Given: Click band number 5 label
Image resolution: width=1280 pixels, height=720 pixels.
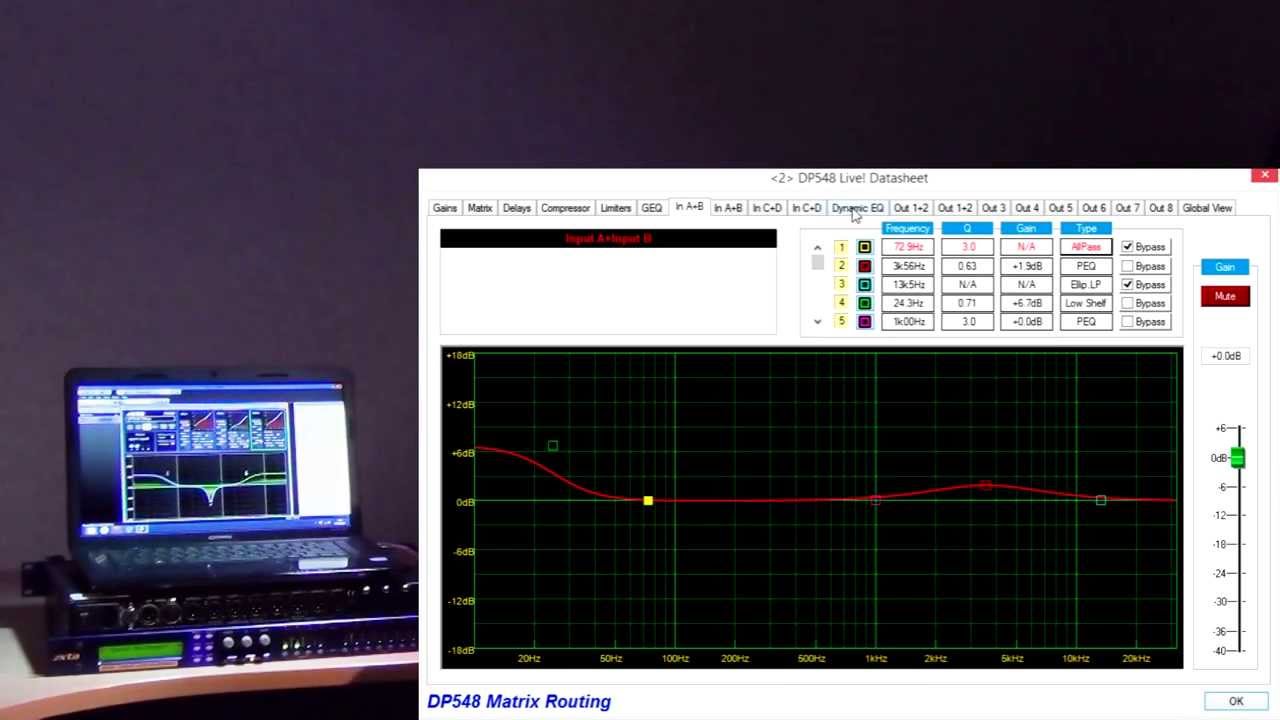Looking at the screenshot, I should (841, 322).
